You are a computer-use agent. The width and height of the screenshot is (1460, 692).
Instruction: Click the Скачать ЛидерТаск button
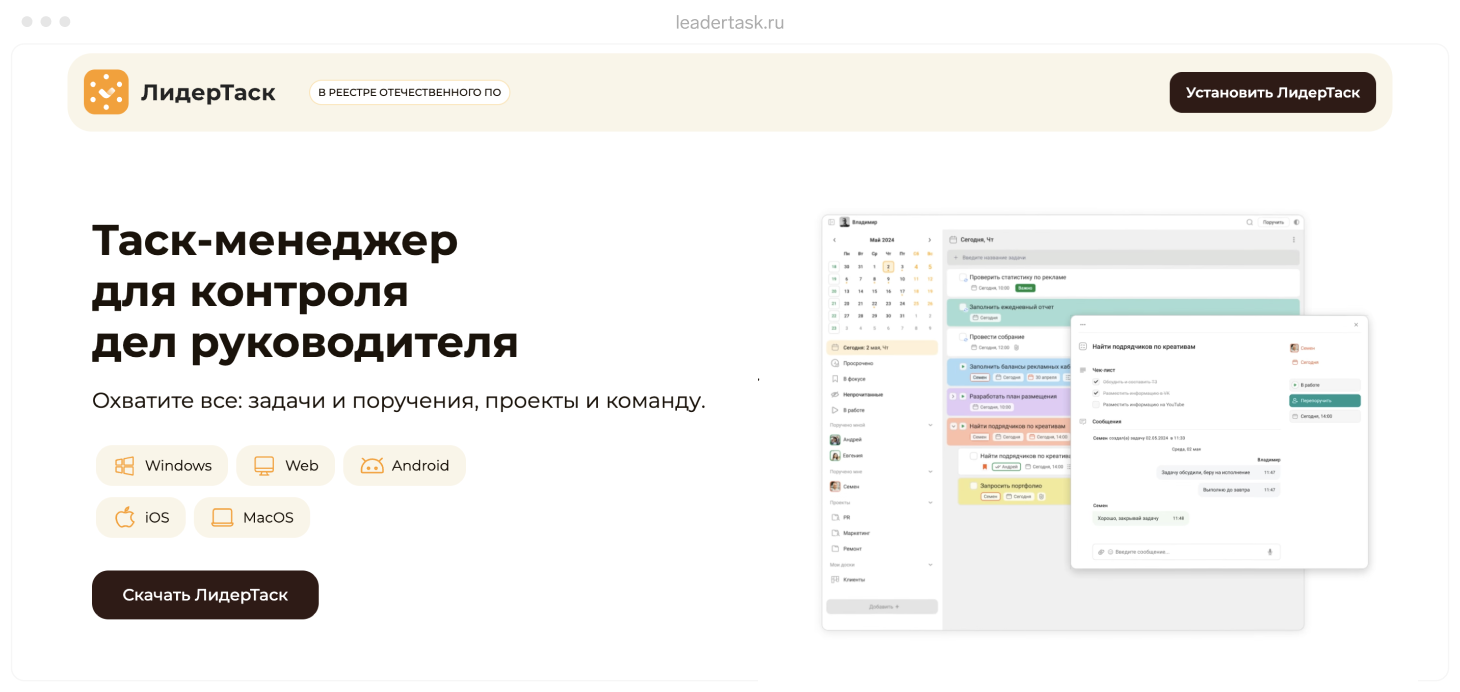[x=205, y=595]
